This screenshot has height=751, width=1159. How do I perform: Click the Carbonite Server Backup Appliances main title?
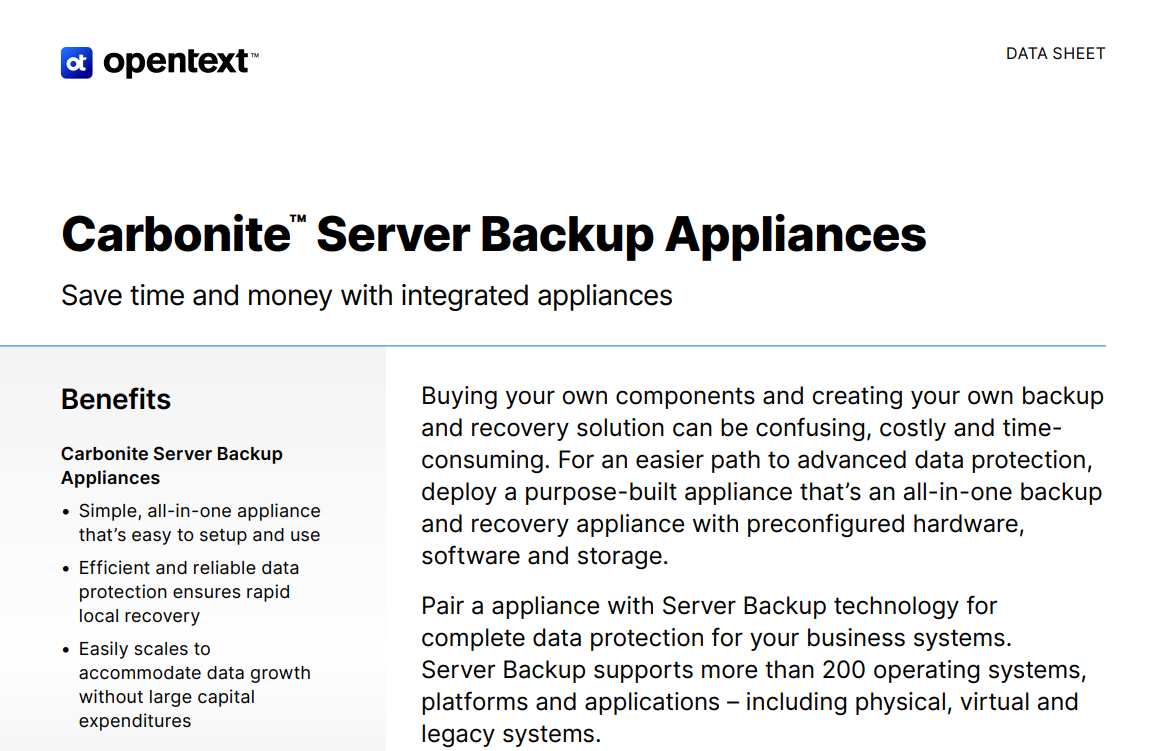click(x=493, y=235)
